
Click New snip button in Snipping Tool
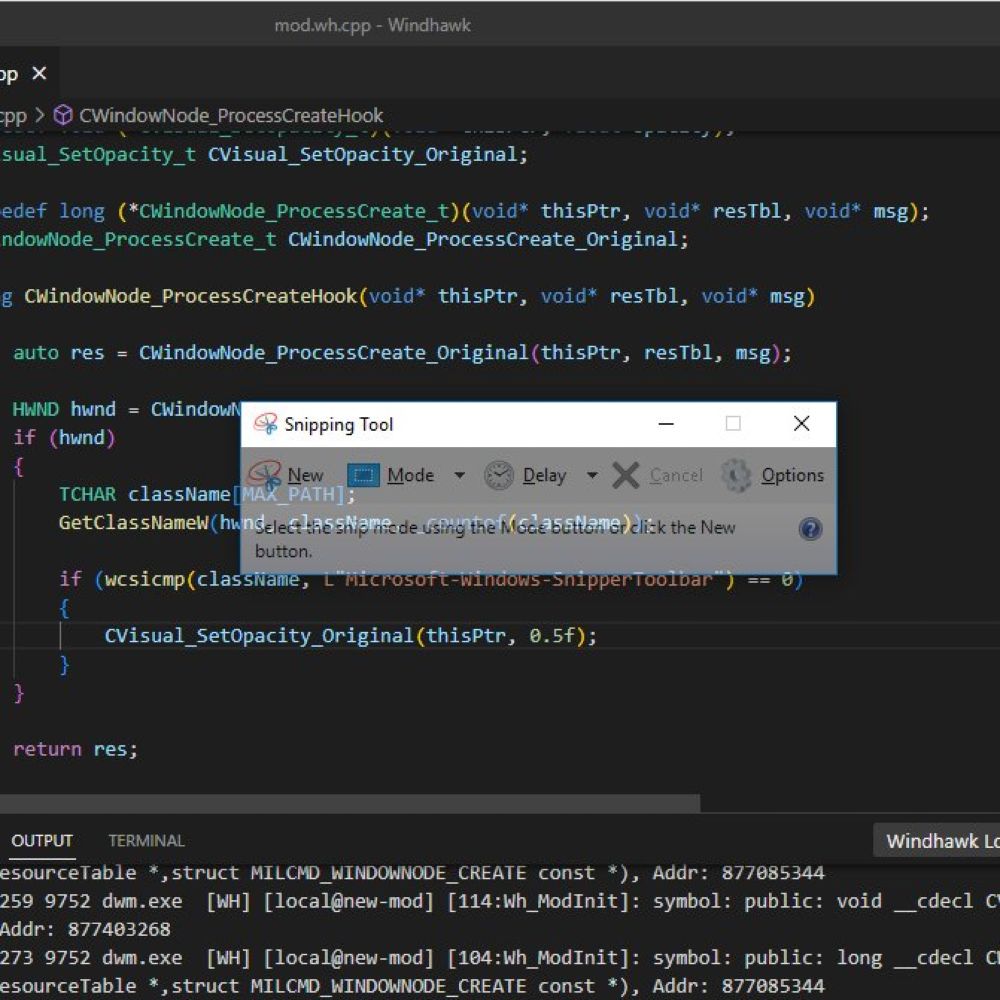286,475
